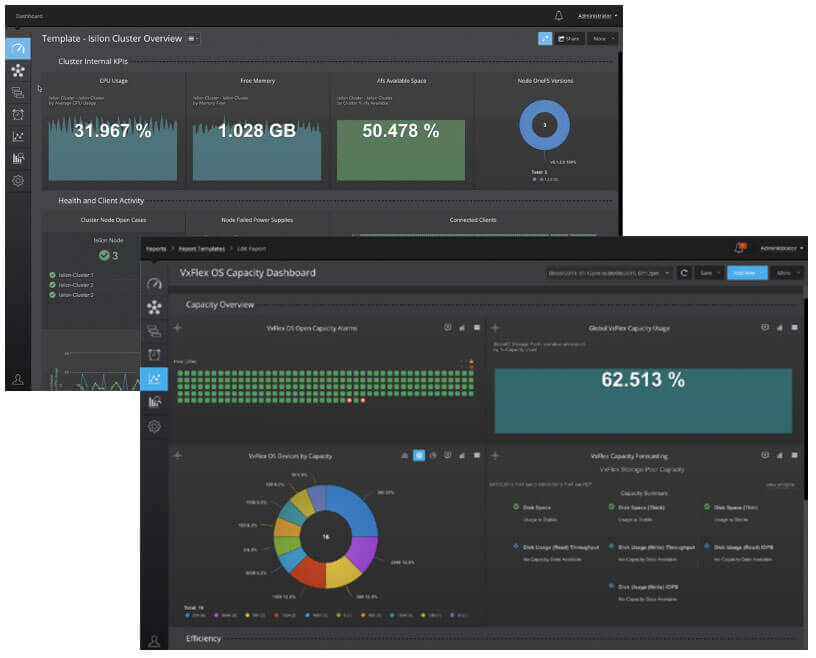Click Dashboard label in Isilon window header
Image resolution: width=816 pixels, height=658 pixels.
pyautogui.click(x=29, y=16)
